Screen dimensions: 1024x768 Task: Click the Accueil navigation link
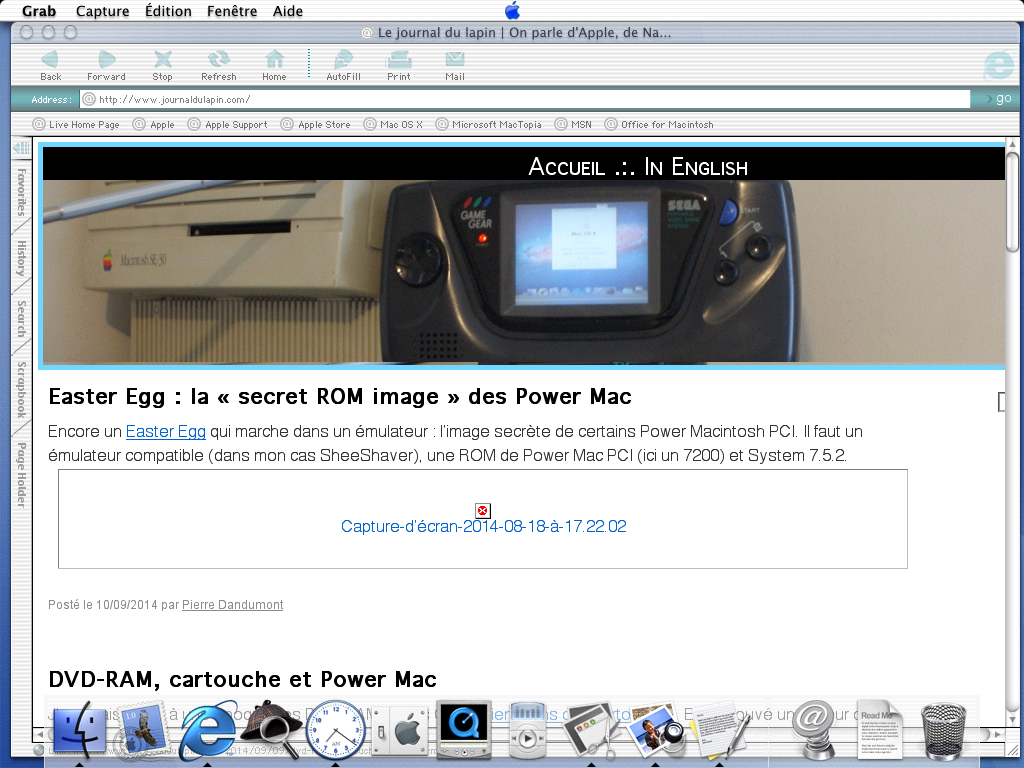tap(566, 167)
